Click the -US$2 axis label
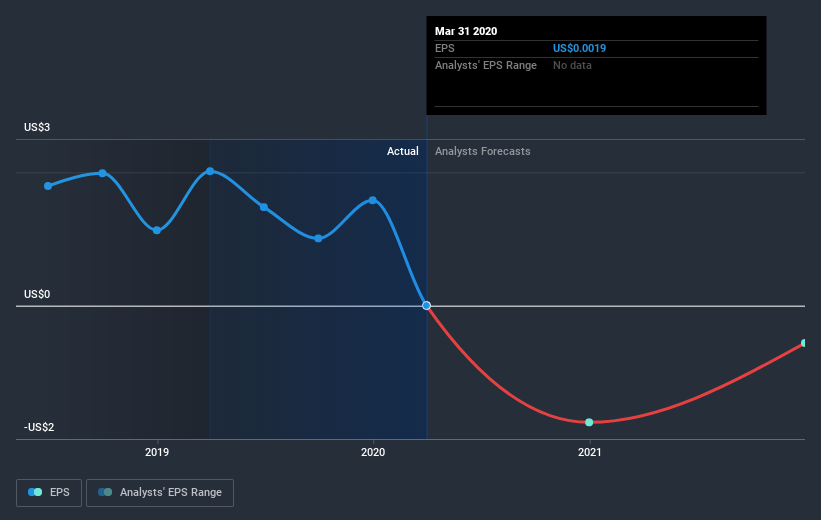 point(39,427)
